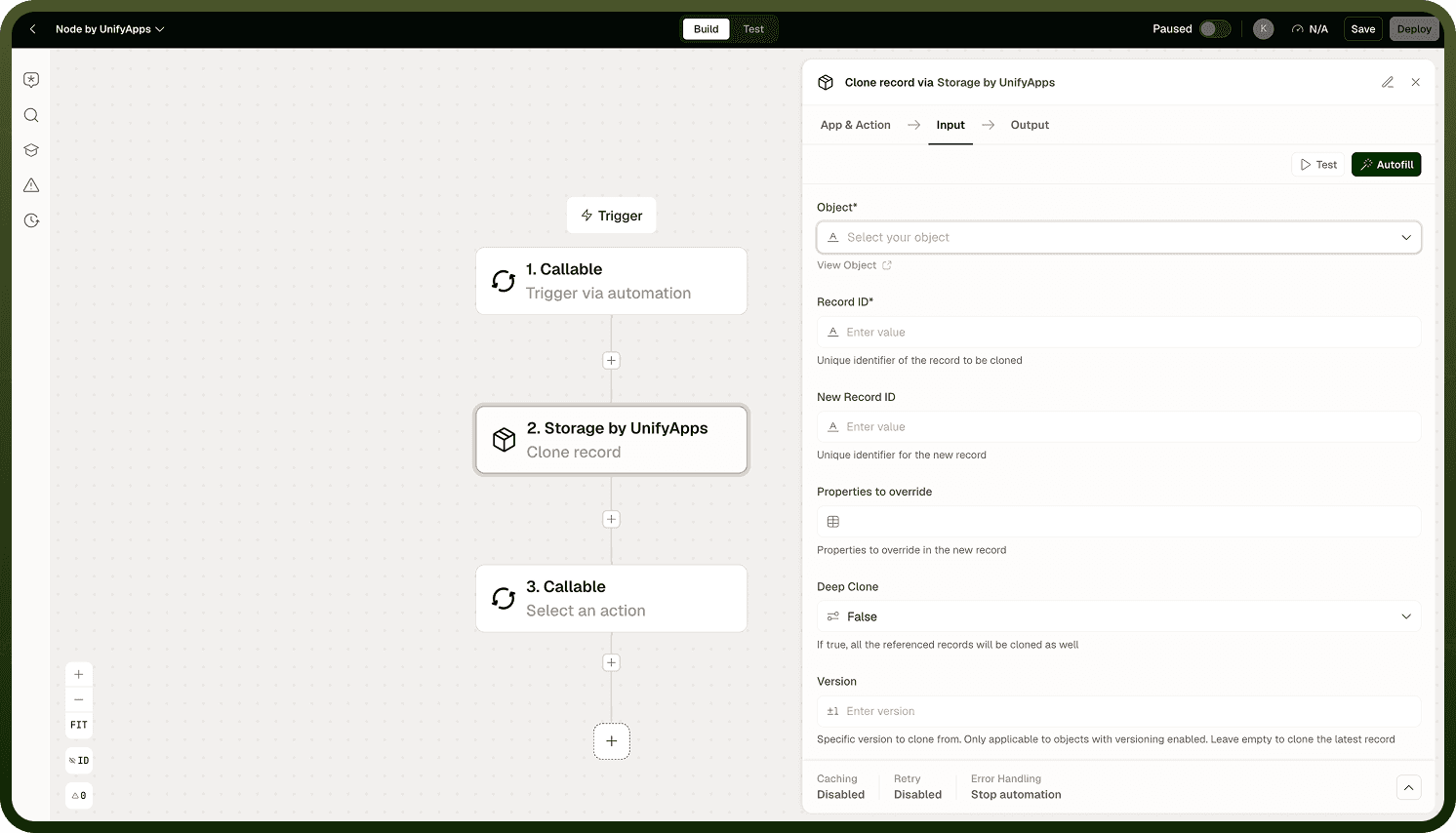Zoom in on the canvas
The width and height of the screenshot is (1456, 833).
[x=79, y=674]
